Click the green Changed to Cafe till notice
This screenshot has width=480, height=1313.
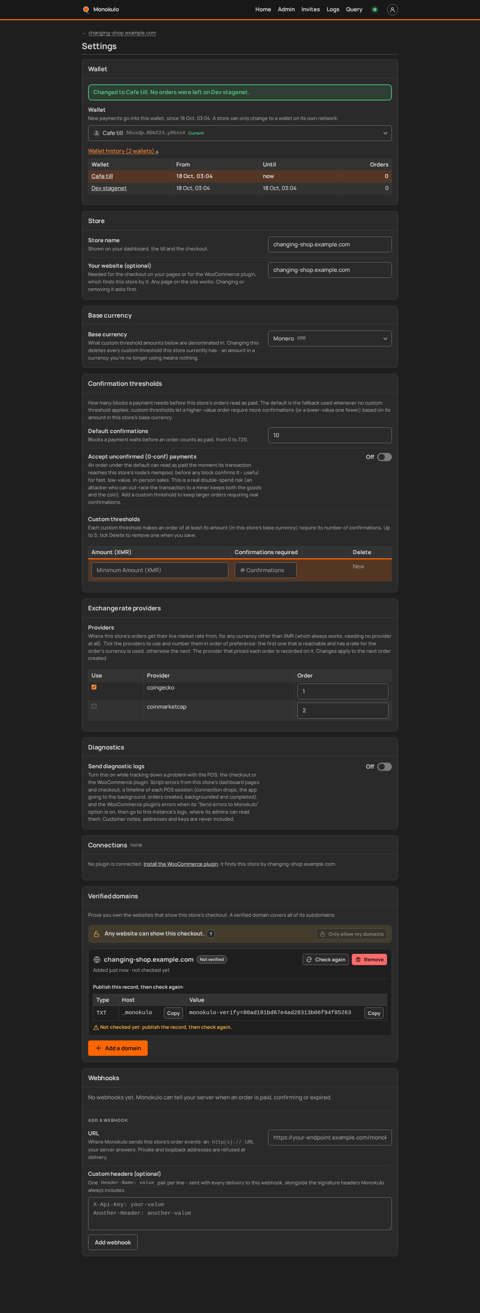(x=240, y=92)
